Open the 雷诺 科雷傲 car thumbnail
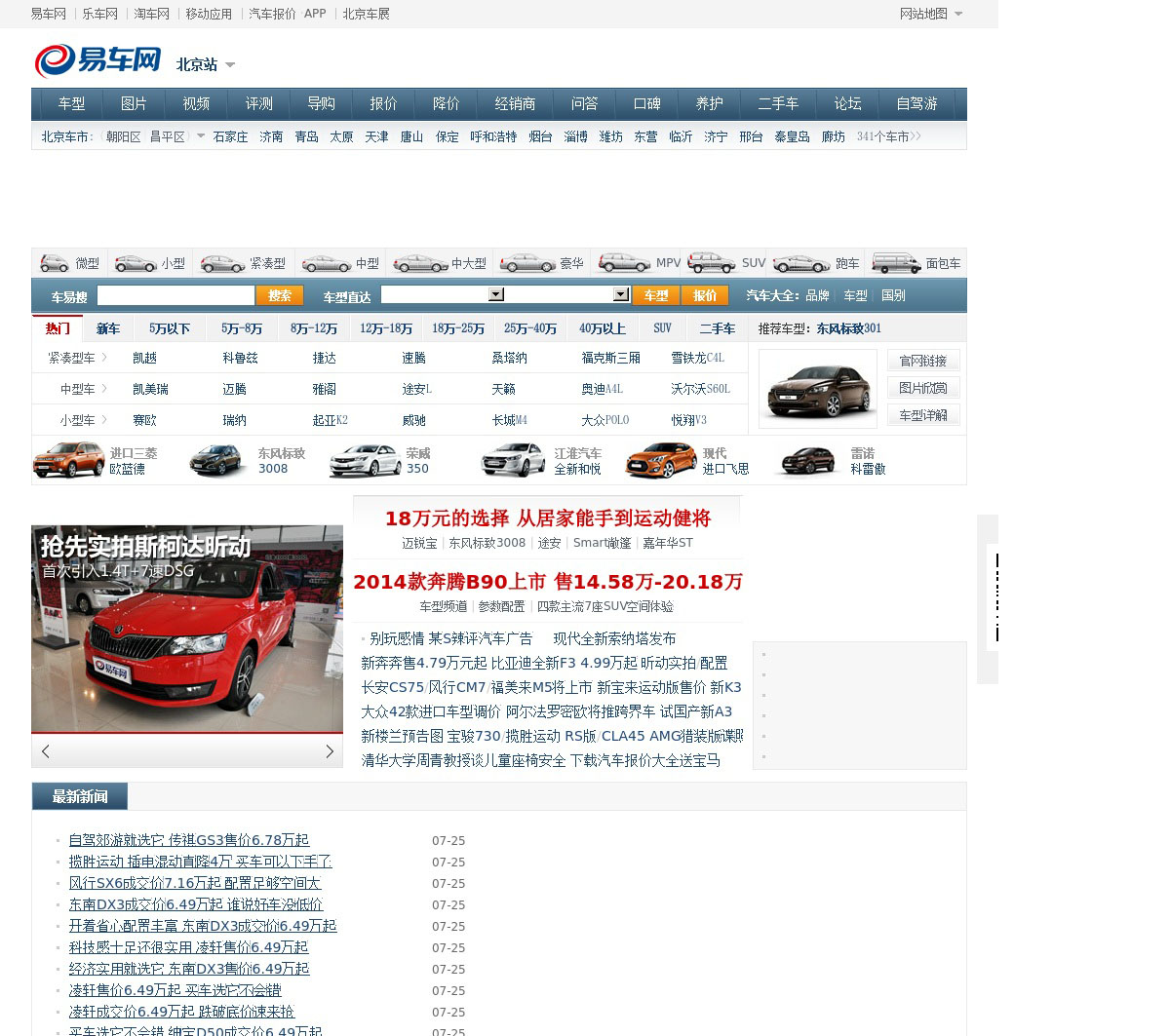The width and height of the screenshot is (1170, 1036). [807, 460]
